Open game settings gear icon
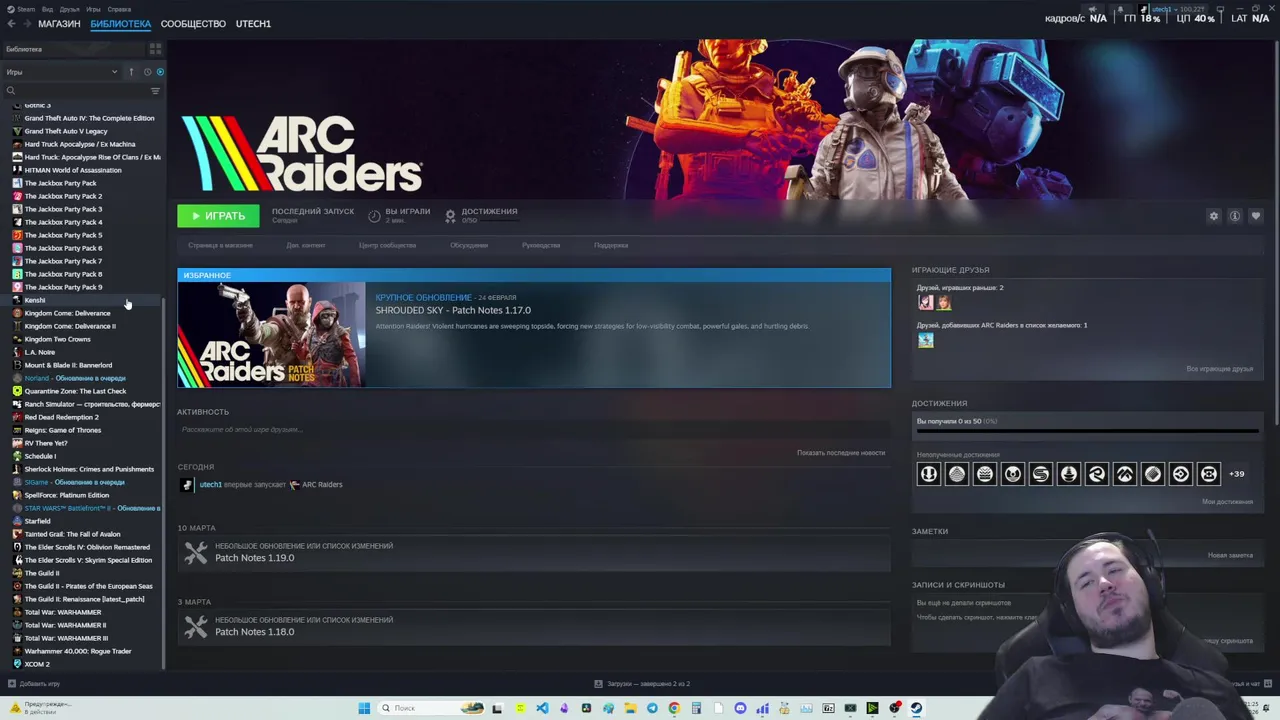Image resolution: width=1280 pixels, height=720 pixels. pos(1214,216)
